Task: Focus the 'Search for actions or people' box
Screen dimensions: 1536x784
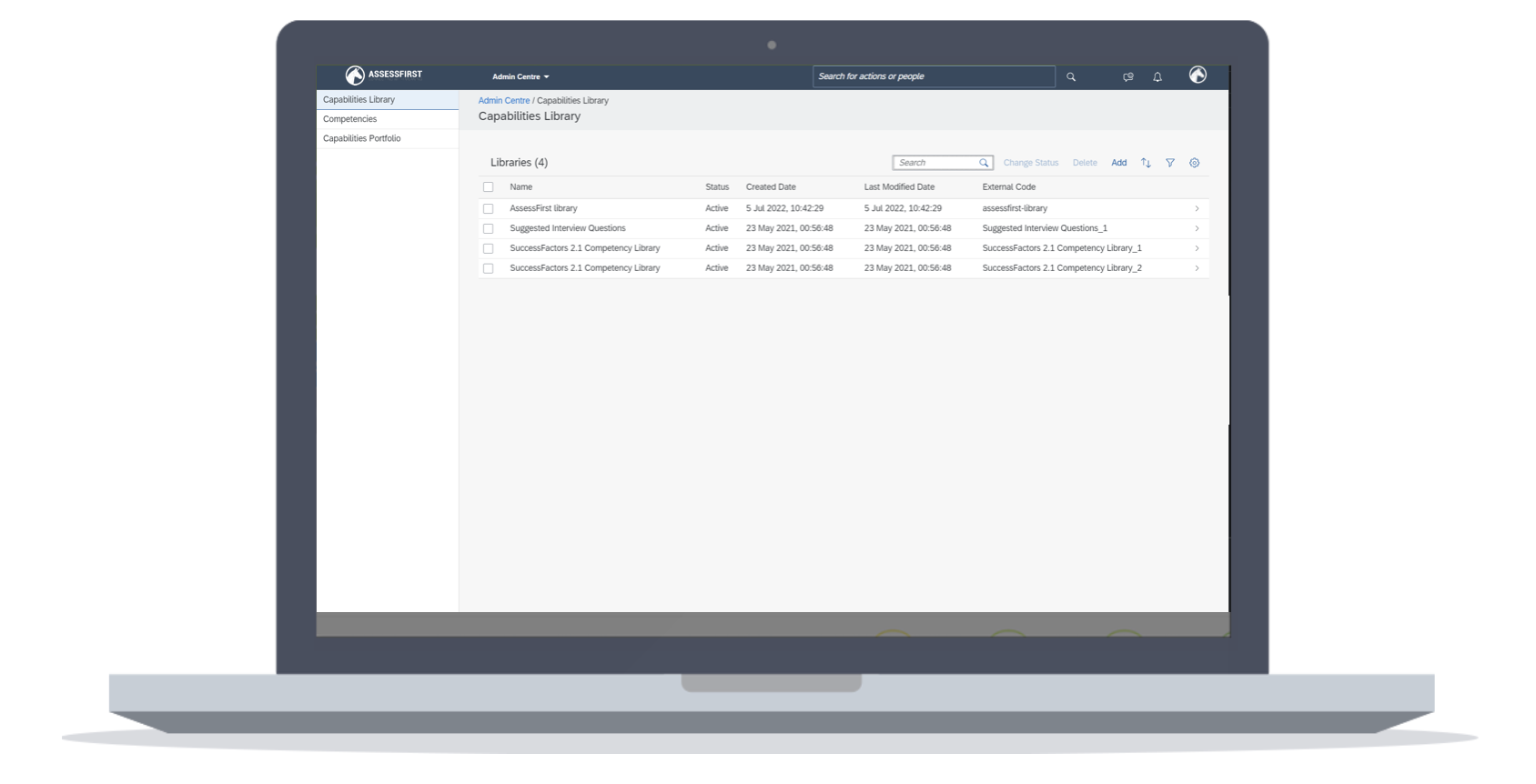Action: coord(933,76)
